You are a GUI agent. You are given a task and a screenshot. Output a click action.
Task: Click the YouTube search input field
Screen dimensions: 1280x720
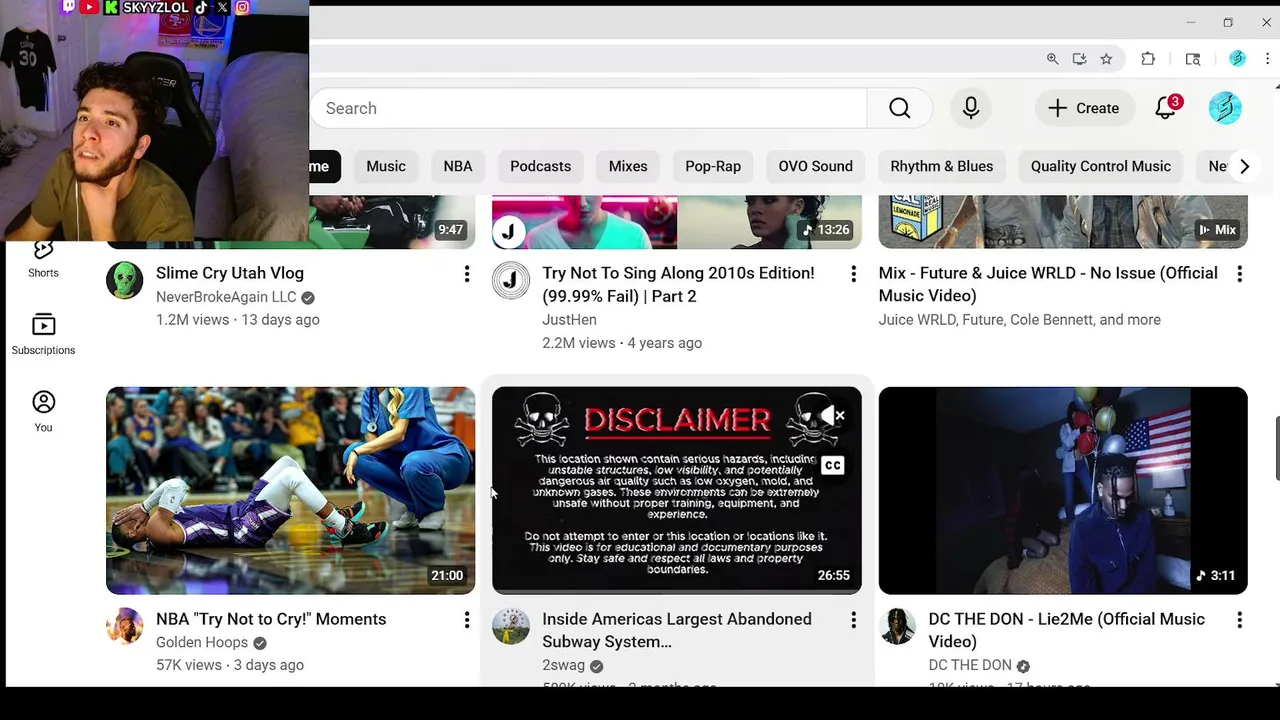(588, 108)
